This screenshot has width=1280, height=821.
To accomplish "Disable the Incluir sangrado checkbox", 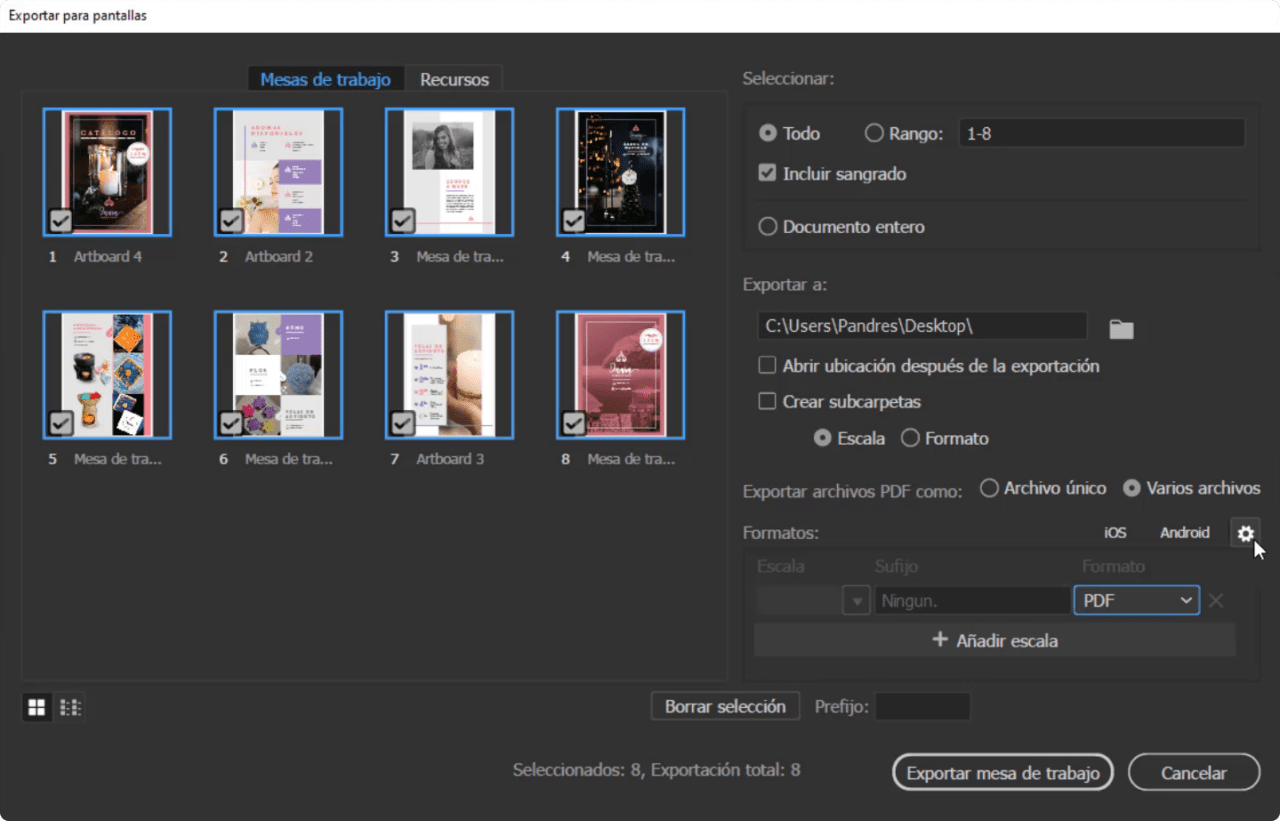I will click(767, 172).
